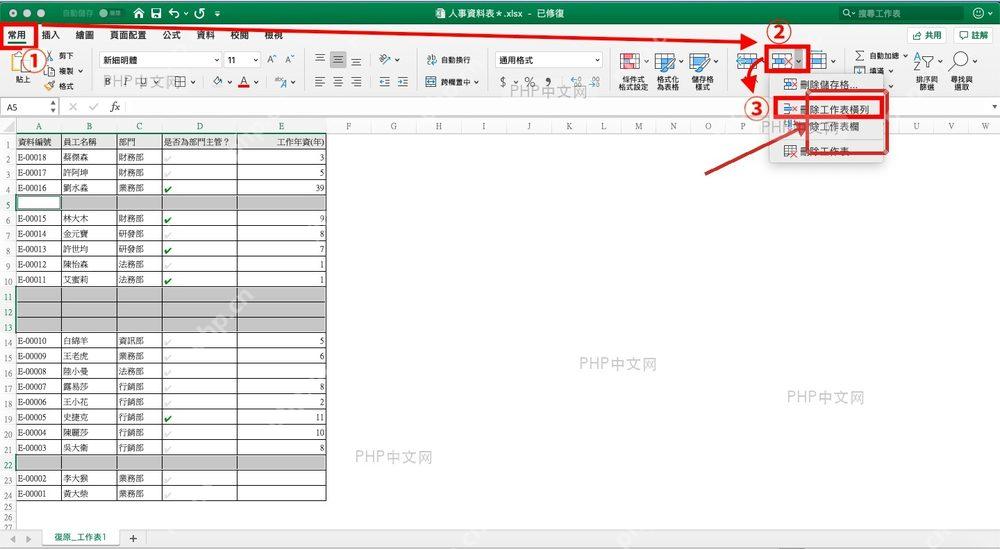
Task: Toggle the 自動儲存 autosave switch
Action: (111, 13)
